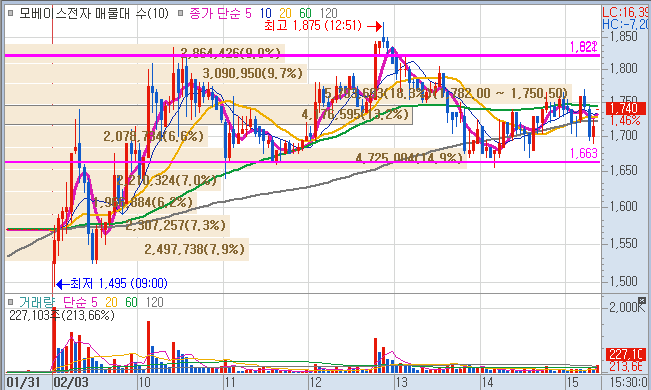The width and height of the screenshot is (651, 390).
Task: Click the LC:16.39 label
Action: 626,12
